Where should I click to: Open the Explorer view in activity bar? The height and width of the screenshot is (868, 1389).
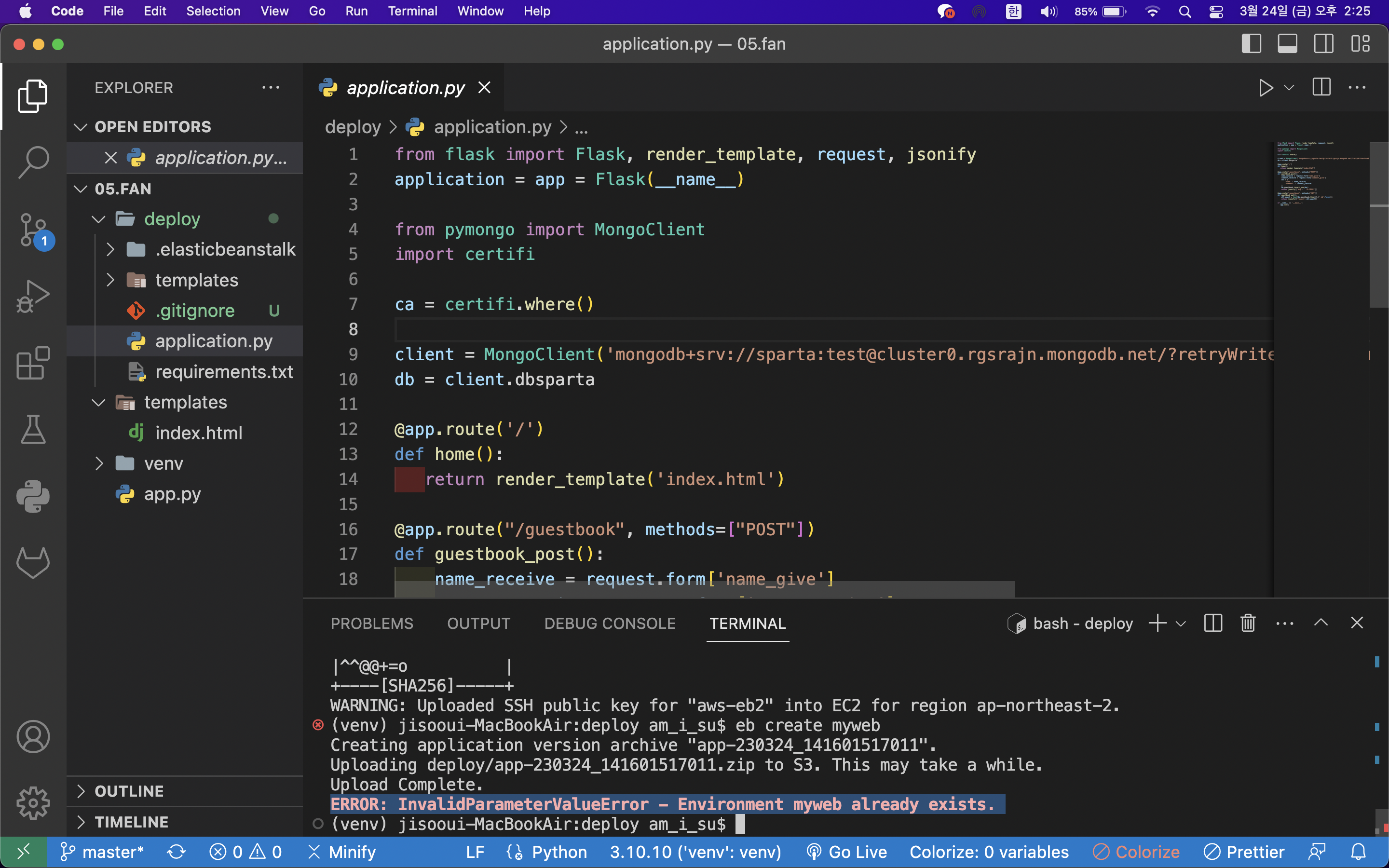coord(33,96)
